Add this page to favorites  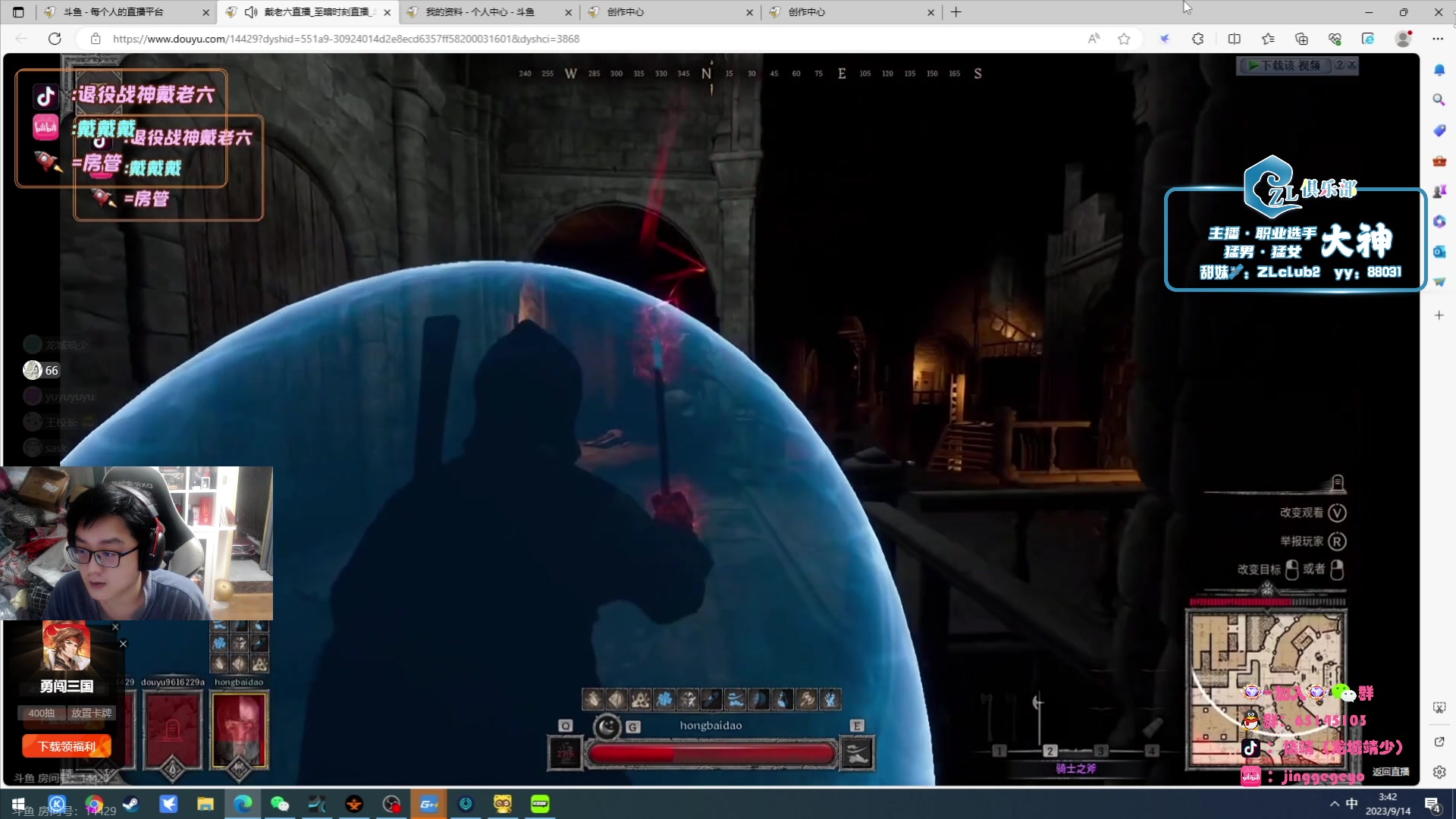[1124, 39]
